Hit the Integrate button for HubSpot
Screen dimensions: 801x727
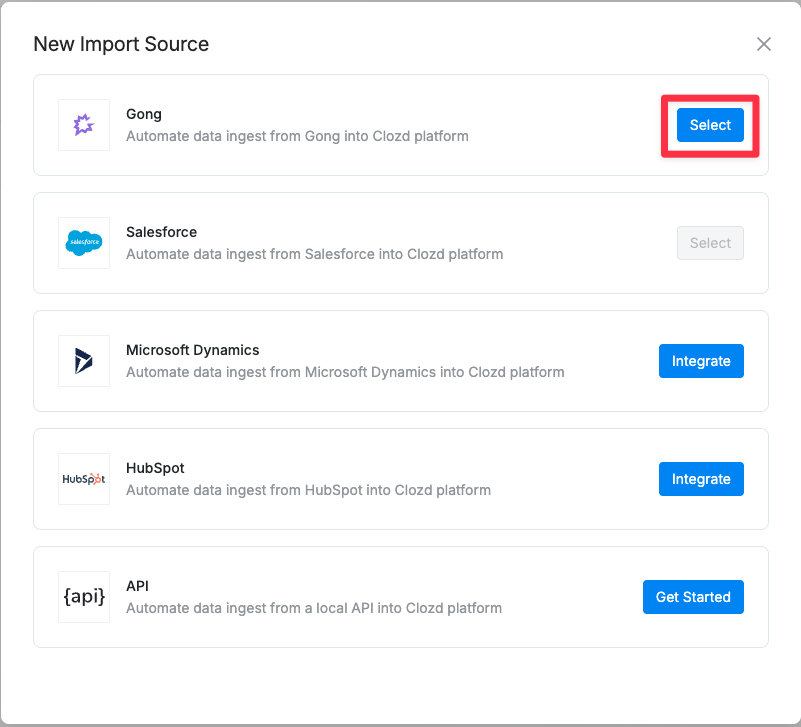pos(701,479)
